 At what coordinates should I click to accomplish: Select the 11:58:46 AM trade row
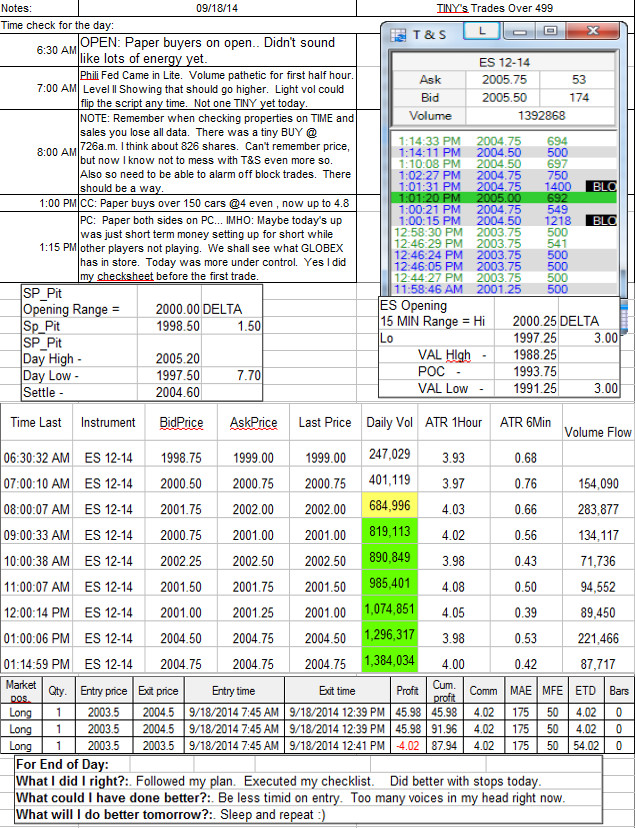504,289
